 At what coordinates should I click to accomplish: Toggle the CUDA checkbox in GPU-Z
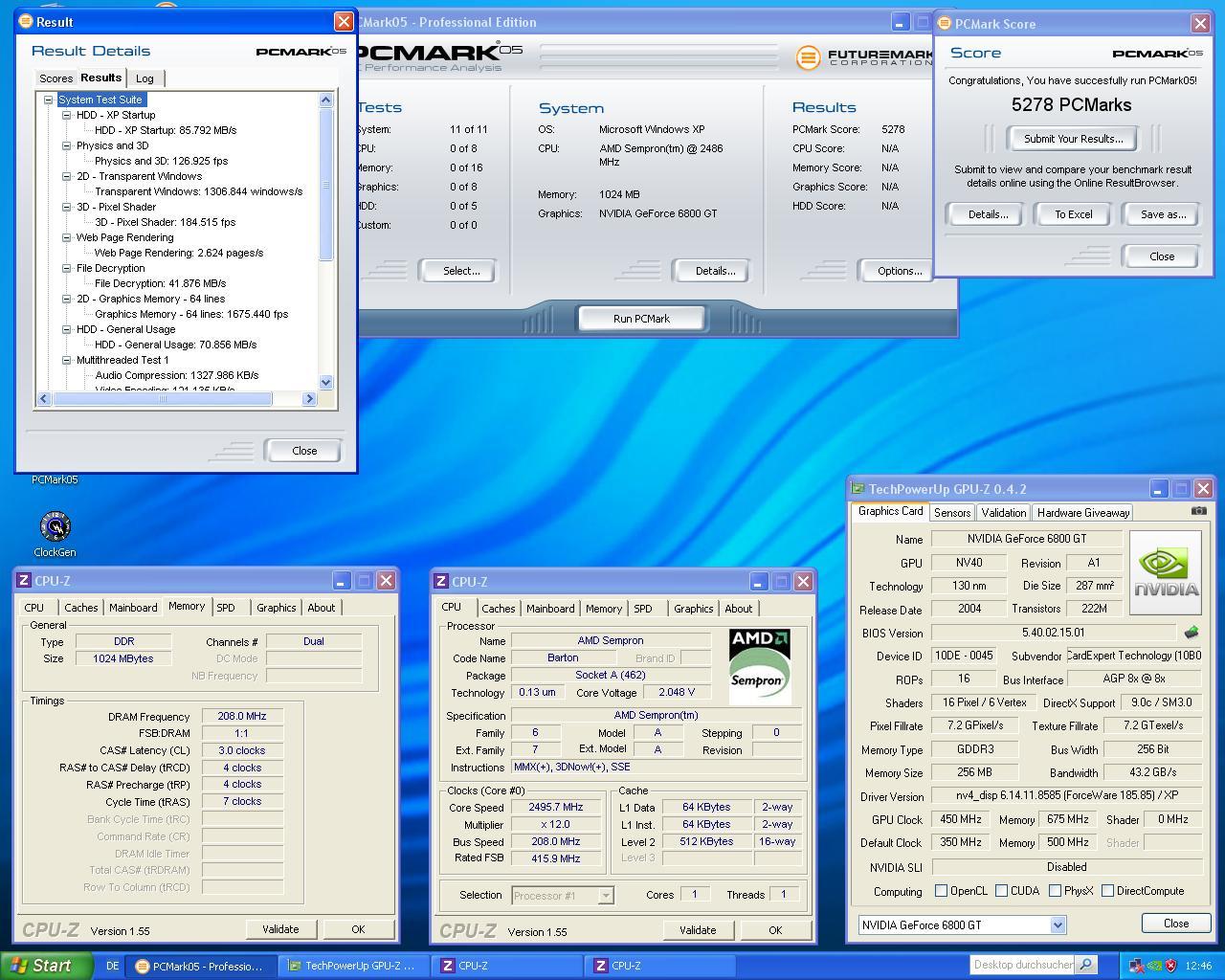tap(1001, 890)
